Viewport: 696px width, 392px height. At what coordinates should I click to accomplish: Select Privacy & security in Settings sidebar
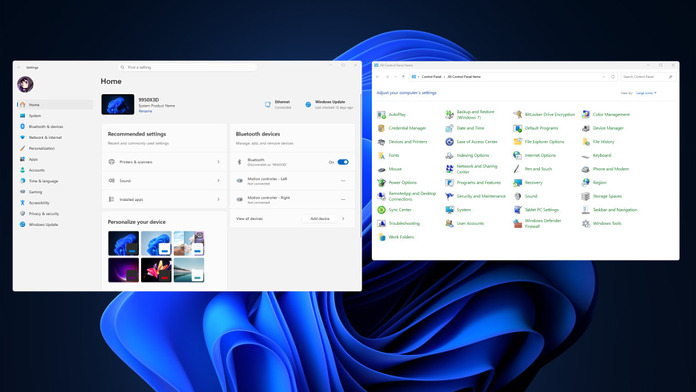click(x=55, y=214)
